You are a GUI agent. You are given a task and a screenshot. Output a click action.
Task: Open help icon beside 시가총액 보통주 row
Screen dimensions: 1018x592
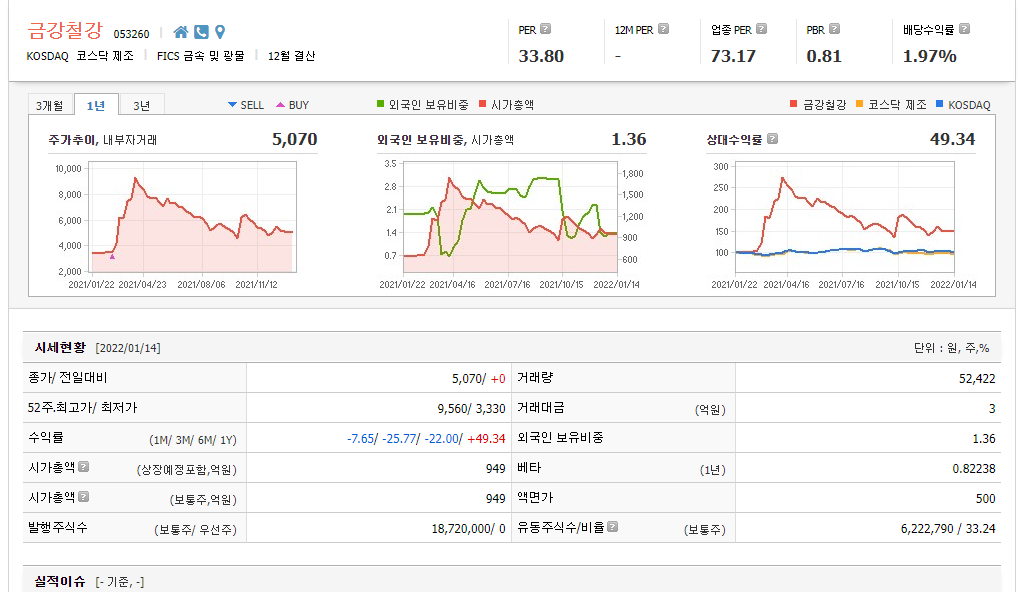click(x=83, y=497)
